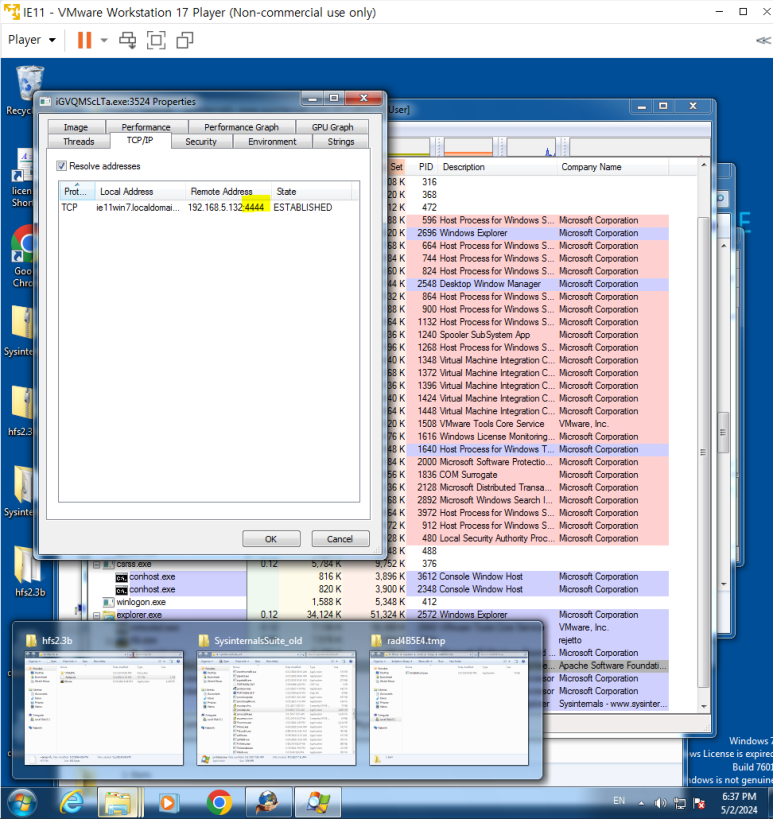Sort Process Explorer by Company Name column
Screen dimensions: 773x819
point(613,167)
